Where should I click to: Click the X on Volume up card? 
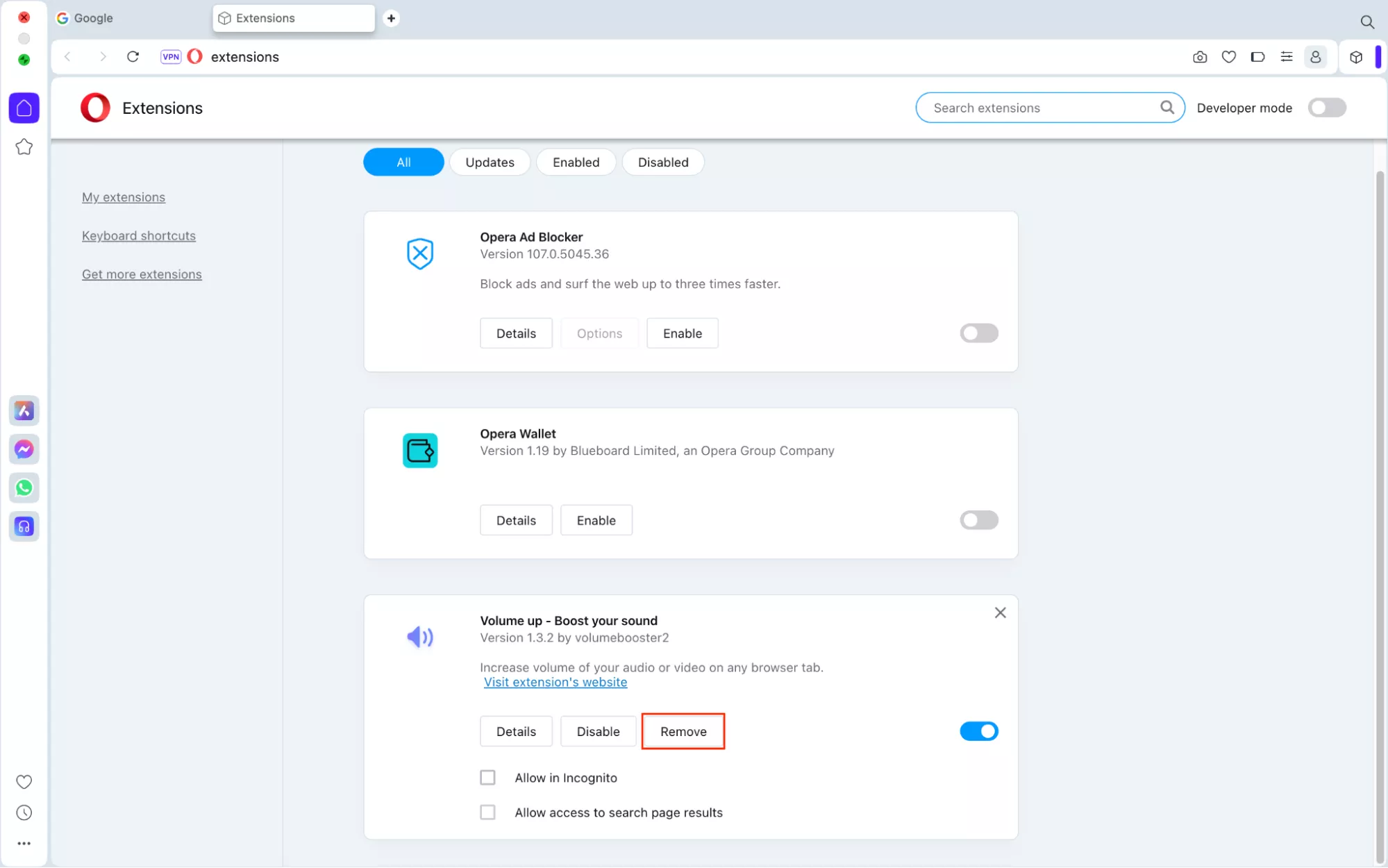(1000, 612)
